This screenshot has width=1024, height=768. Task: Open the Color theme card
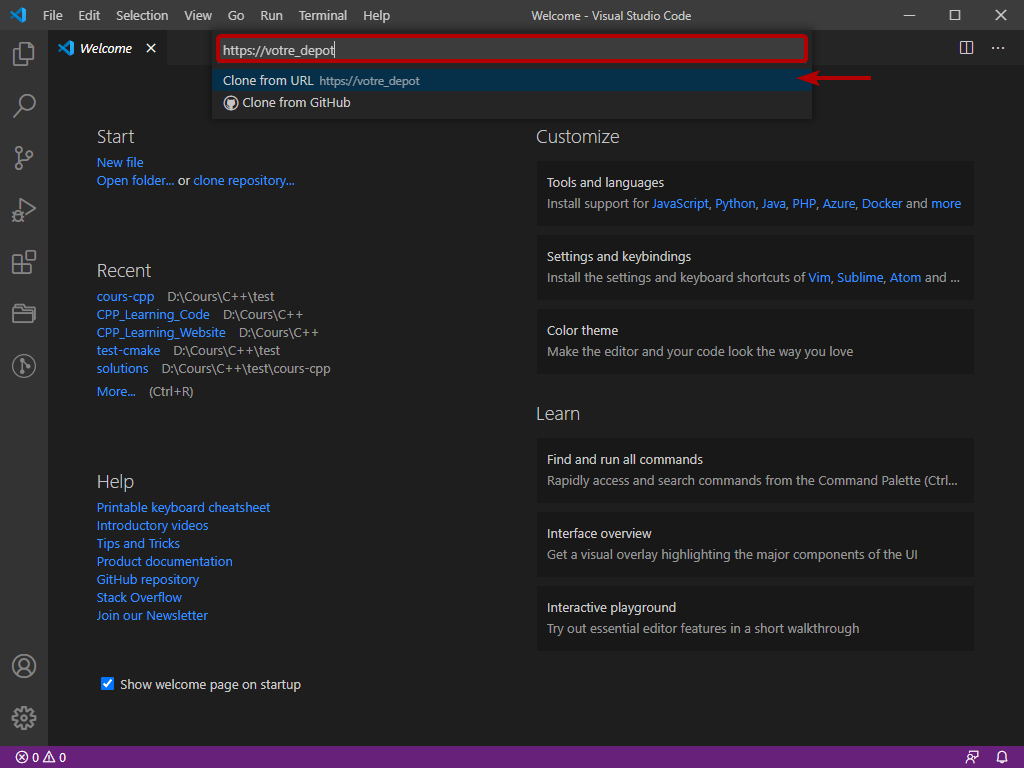tap(755, 341)
